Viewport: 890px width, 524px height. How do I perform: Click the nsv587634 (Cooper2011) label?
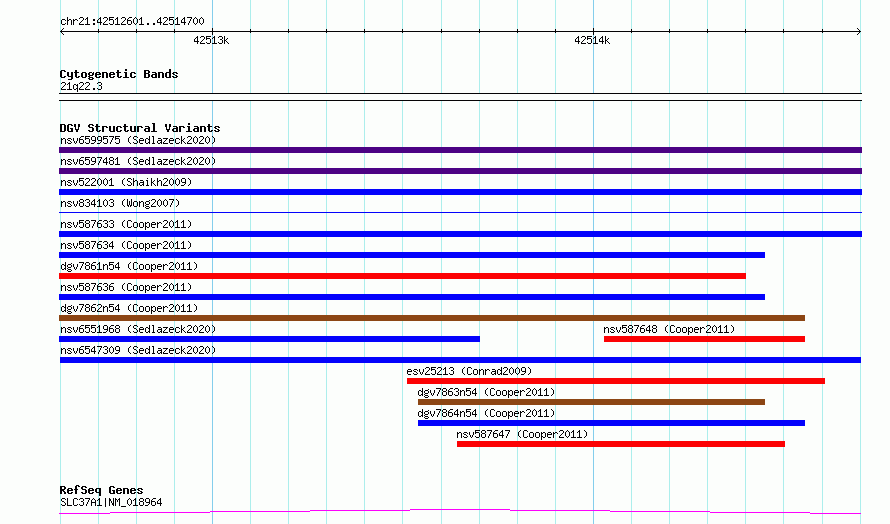(x=126, y=245)
